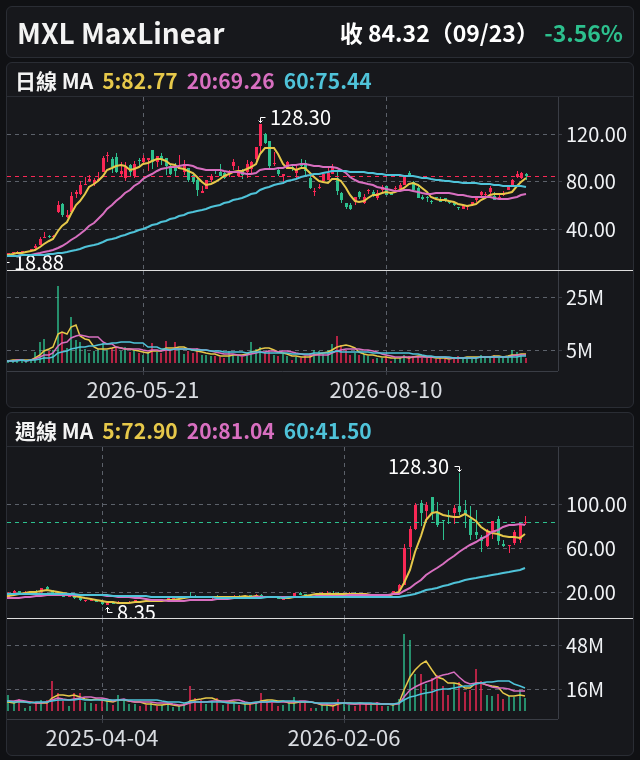Viewport: 640px width, 760px height.
Task: Click the 2026-02-06 date label
Action: point(344,739)
